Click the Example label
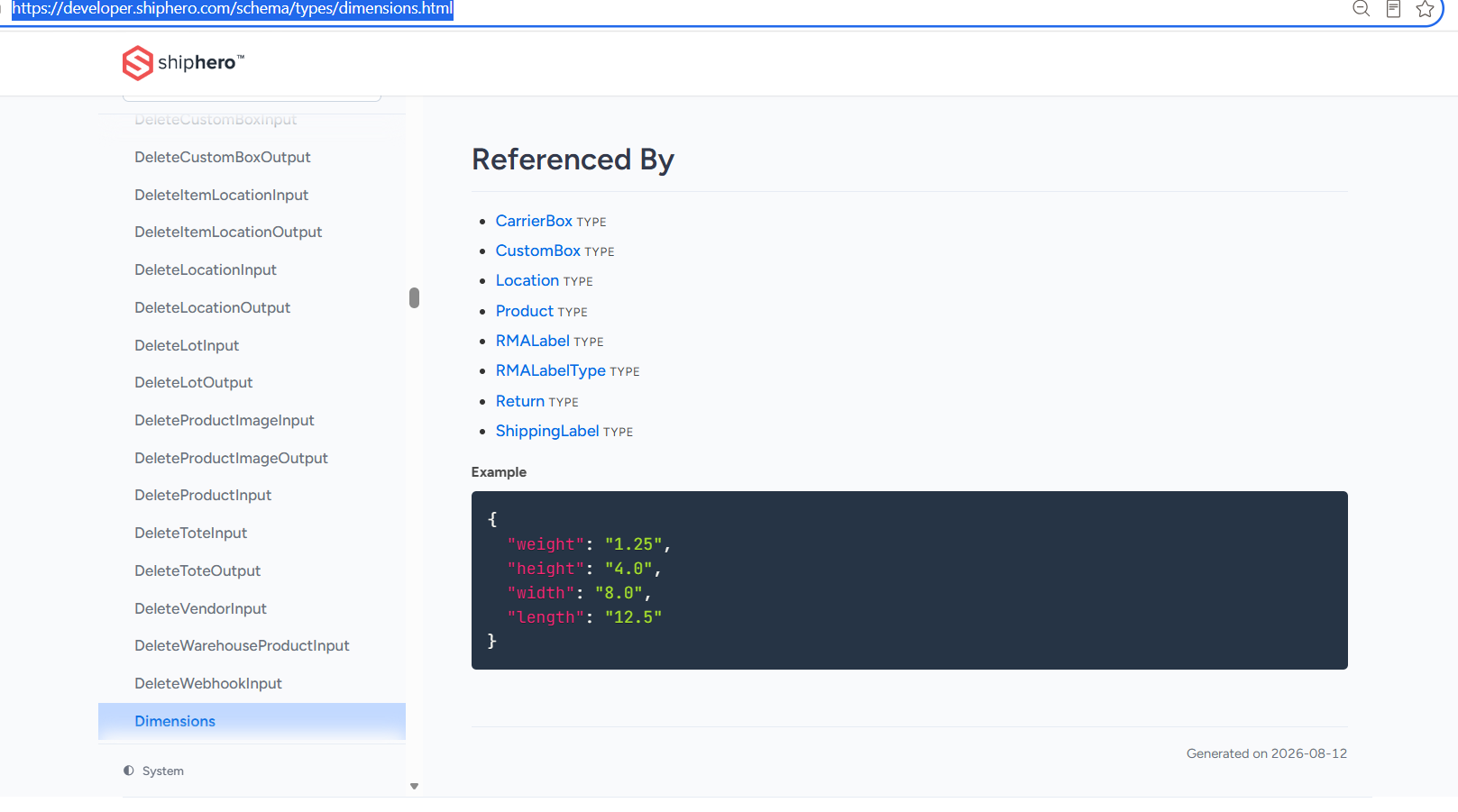This screenshot has width=1458, height=812. [x=499, y=472]
